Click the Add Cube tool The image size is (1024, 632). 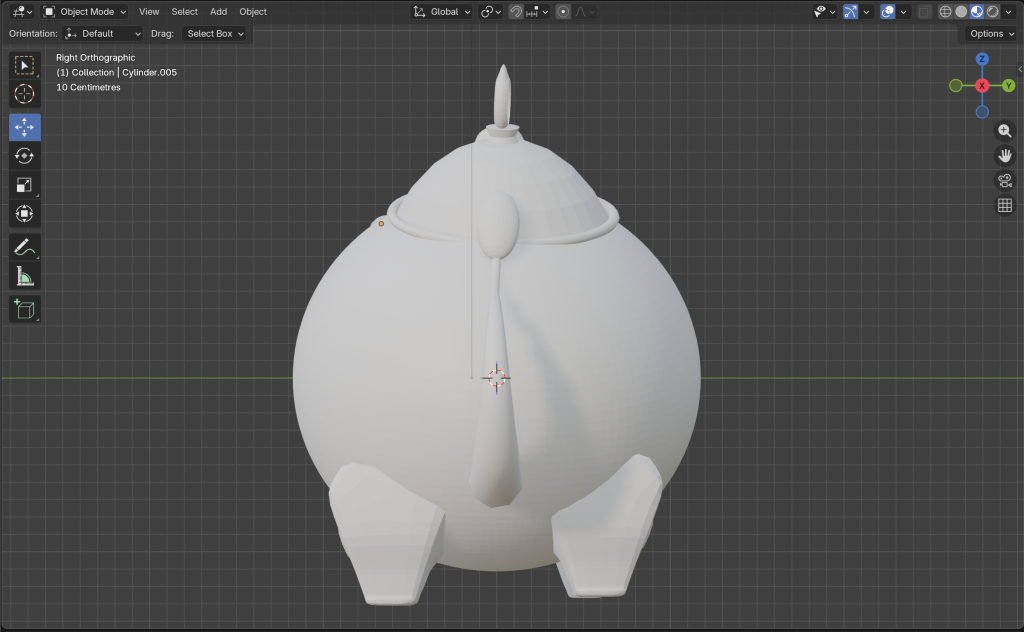click(x=25, y=309)
